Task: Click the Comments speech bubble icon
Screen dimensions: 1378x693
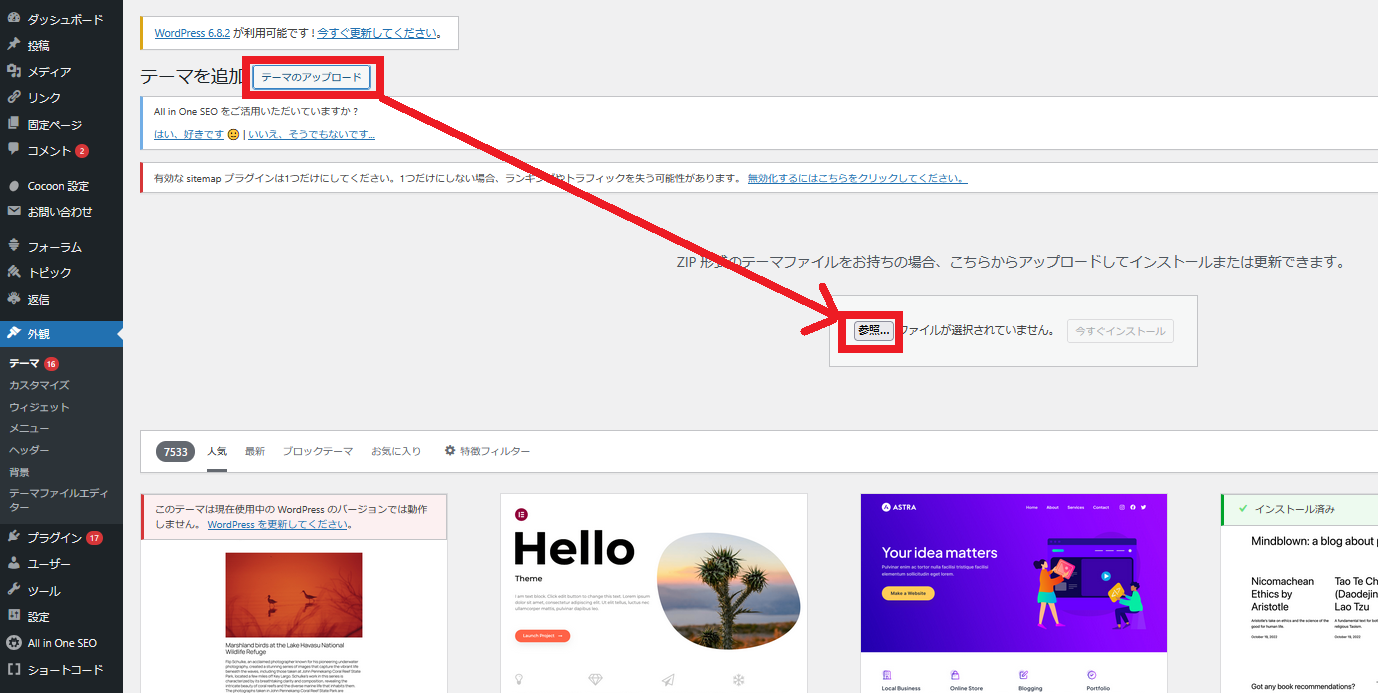Action: click(x=14, y=150)
